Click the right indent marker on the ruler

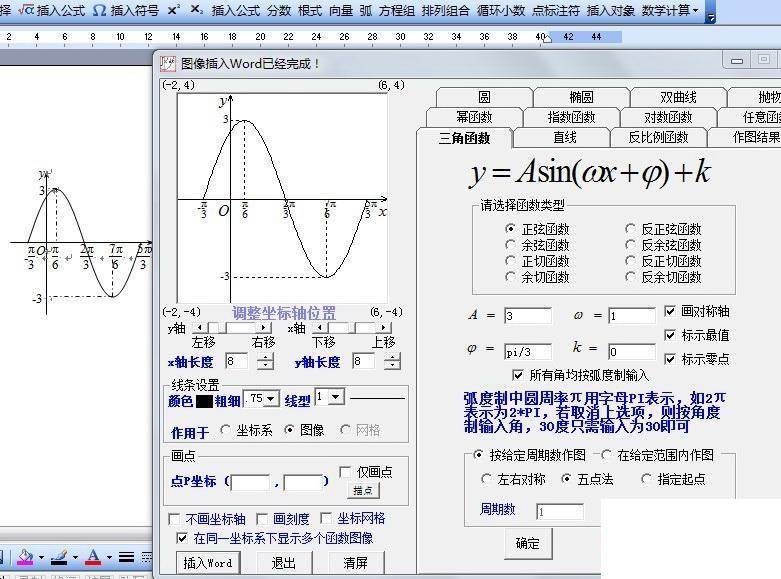point(547,38)
